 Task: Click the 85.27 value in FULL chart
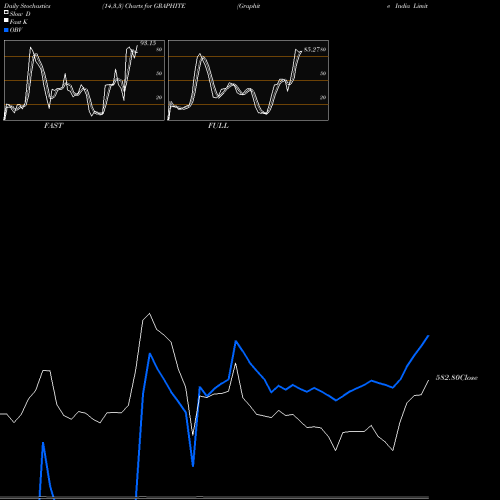pos(312,50)
